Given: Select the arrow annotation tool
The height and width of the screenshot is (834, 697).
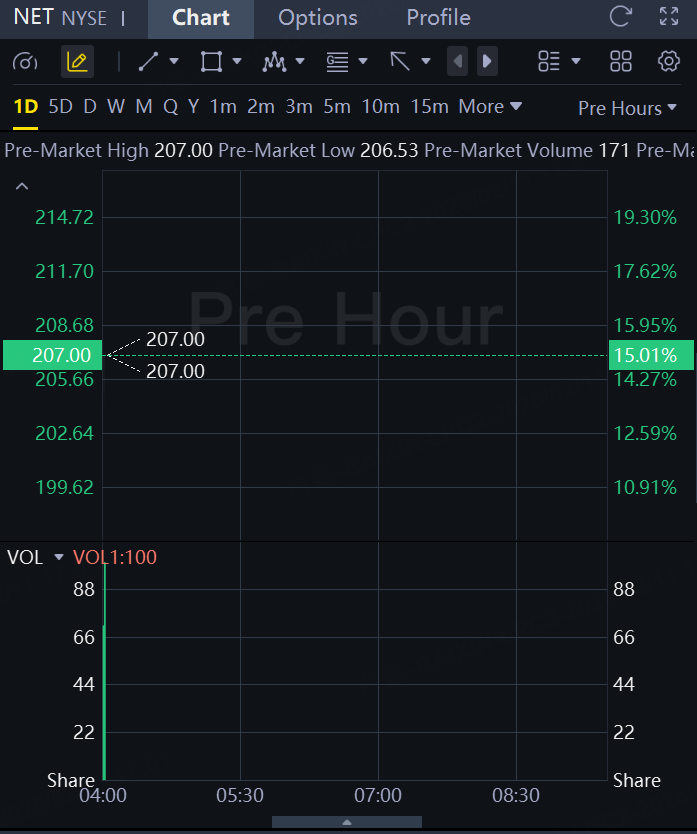Looking at the screenshot, I should click(x=400, y=62).
